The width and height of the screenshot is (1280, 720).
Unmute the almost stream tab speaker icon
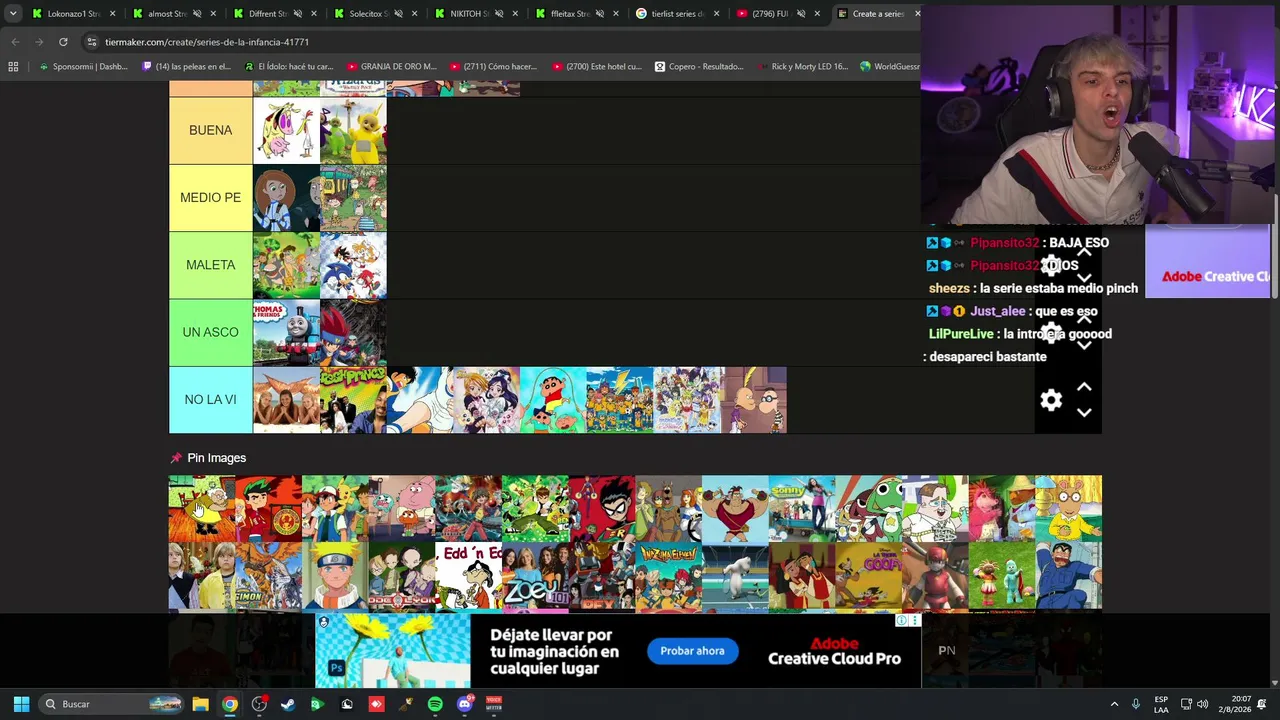coord(196,14)
